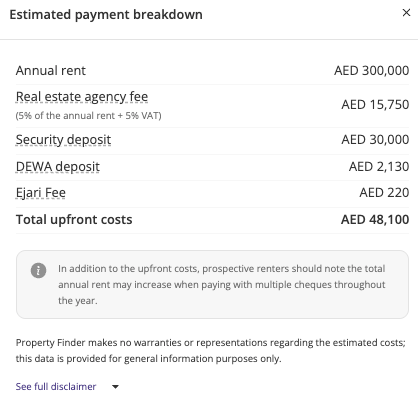Click the Security deposit underlined term
This screenshot has width=418, height=412.
[x=63, y=140]
